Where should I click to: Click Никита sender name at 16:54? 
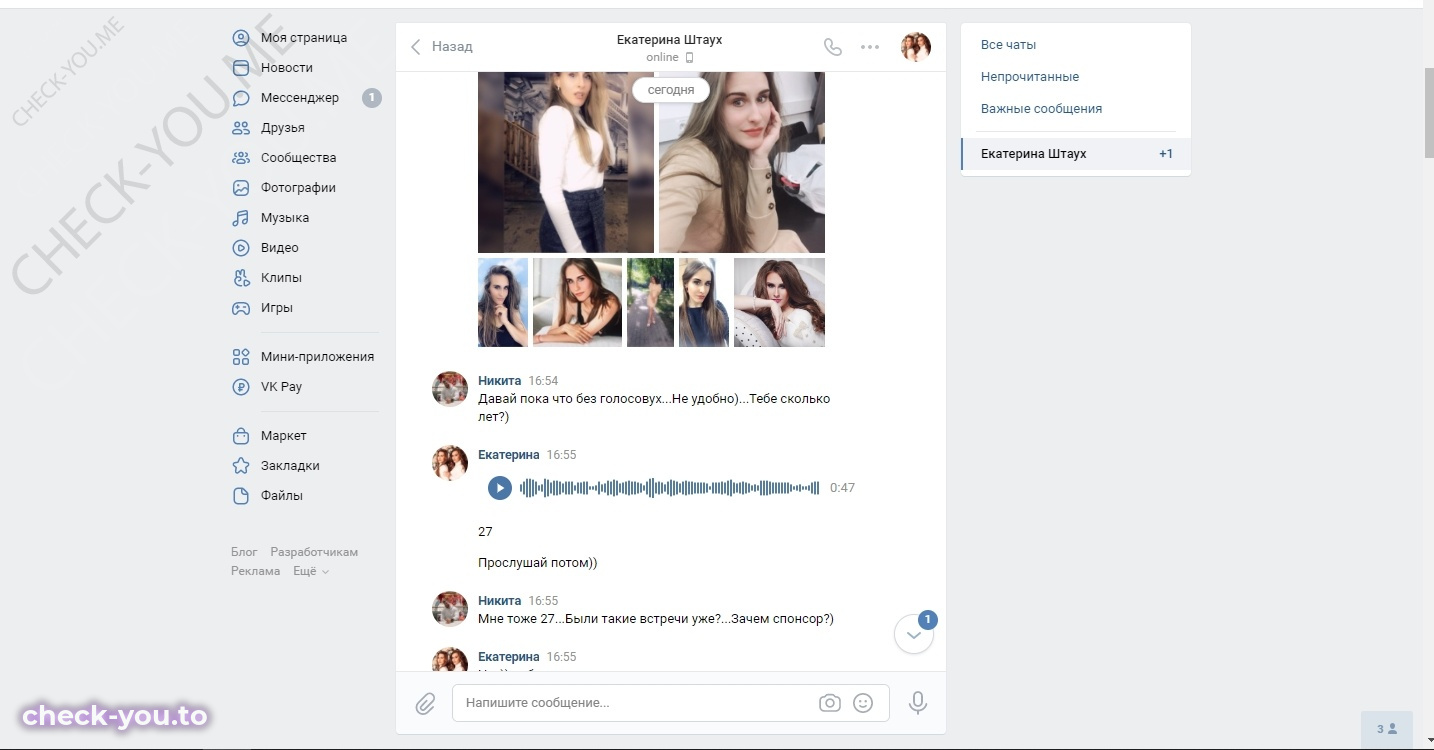500,381
